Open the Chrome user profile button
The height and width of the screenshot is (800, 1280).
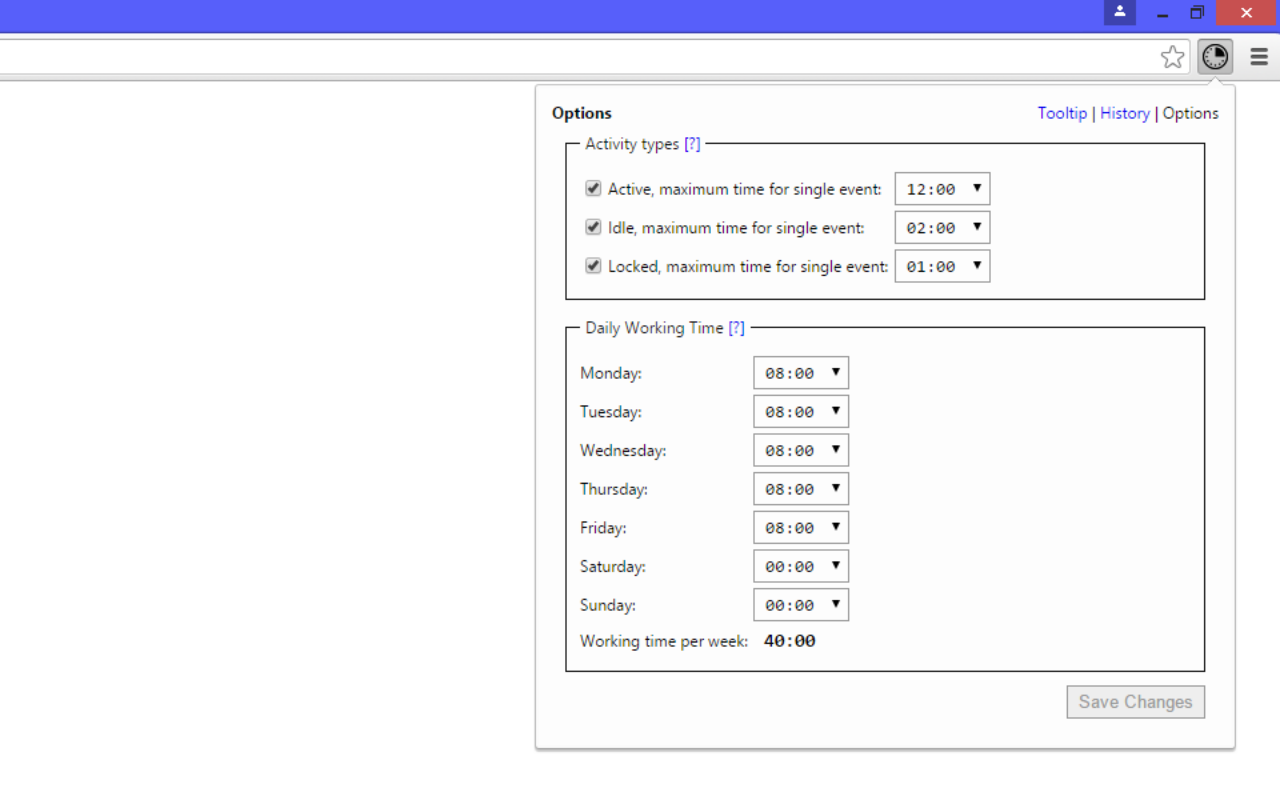[x=1120, y=12]
